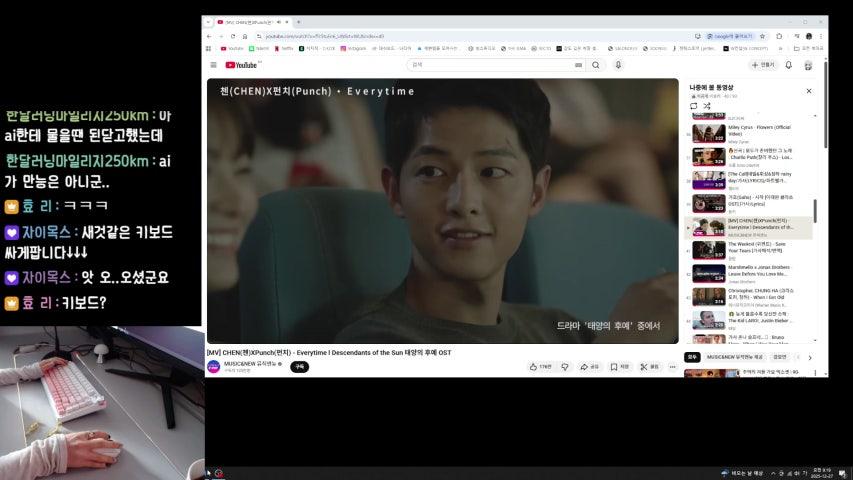Save the video with the bookmark button
The width and height of the screenshot is (853, 480).
pos(620,367)
